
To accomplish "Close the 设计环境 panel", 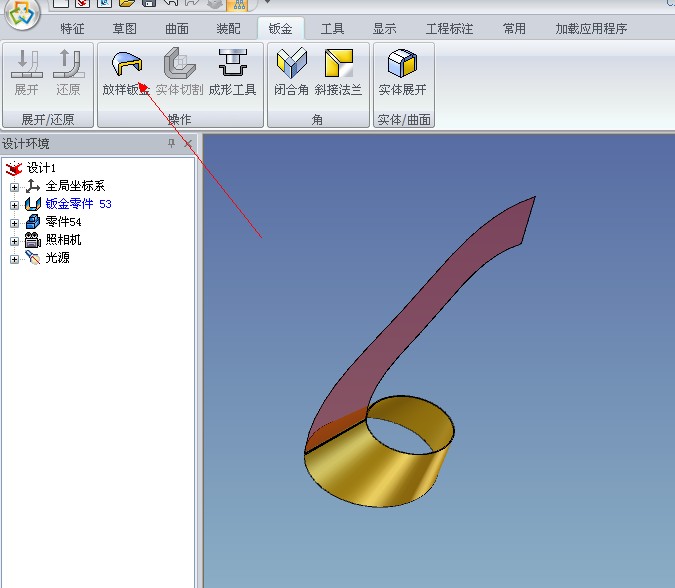I will click(x=188, y=143).
